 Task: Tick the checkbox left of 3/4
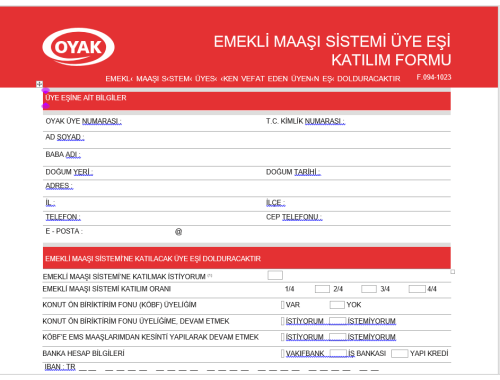pyautogui.click(x=369, y=289)
